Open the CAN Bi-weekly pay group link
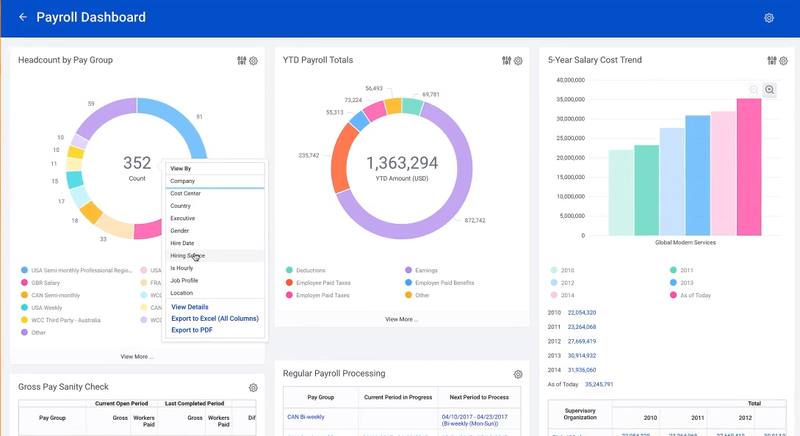Viewport: 800px width, 436px height. pyautogui.click(x=306, y=417)
